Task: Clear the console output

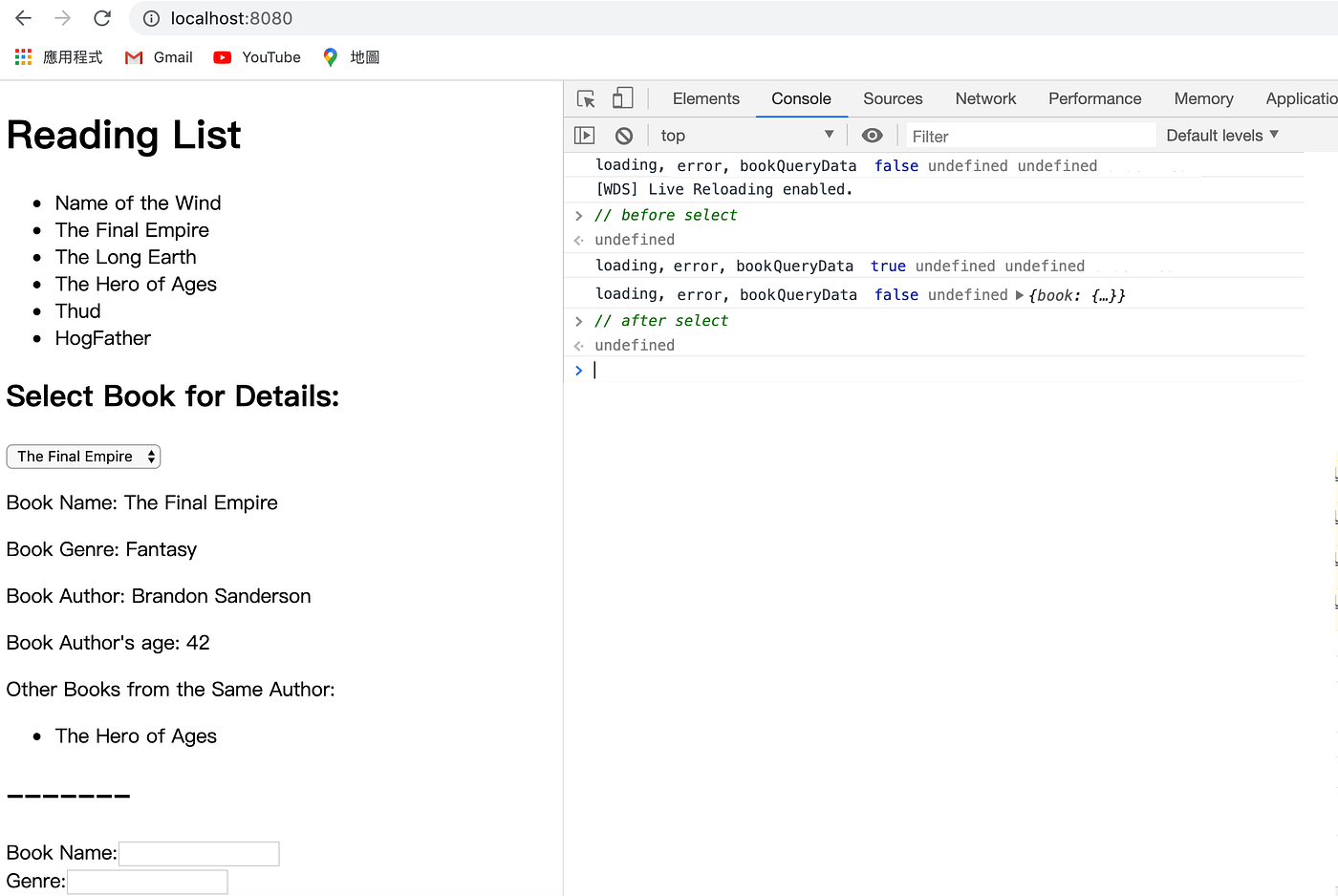Action: pyautogui.click(x=624, y=136)
